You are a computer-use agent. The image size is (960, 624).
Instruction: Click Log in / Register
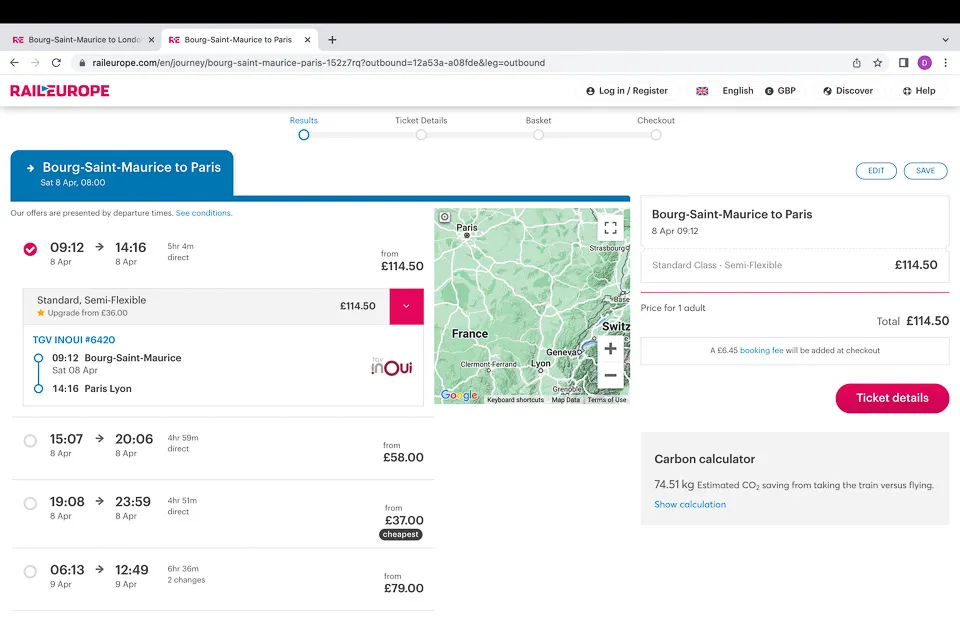coord(627,91)
